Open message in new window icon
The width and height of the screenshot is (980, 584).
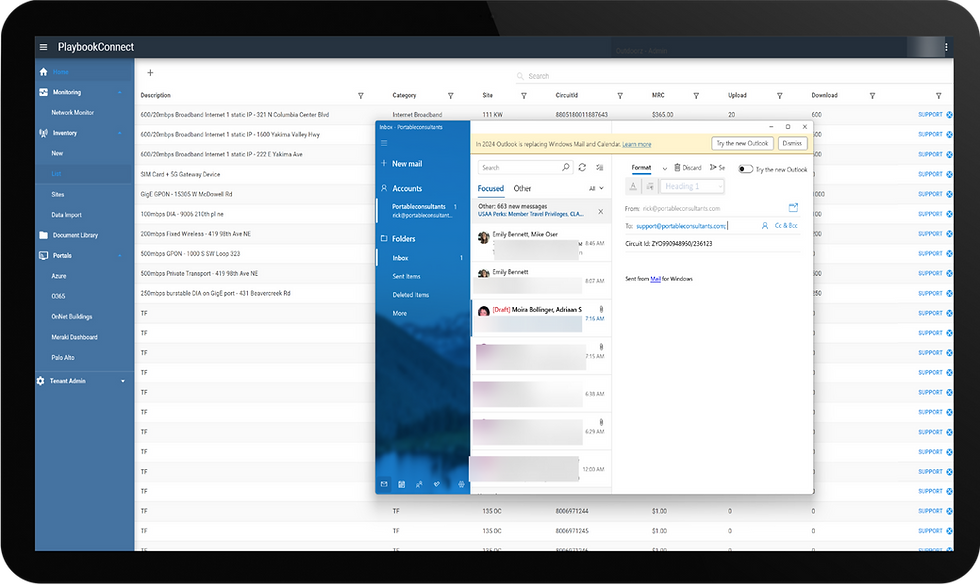[793, 207]
